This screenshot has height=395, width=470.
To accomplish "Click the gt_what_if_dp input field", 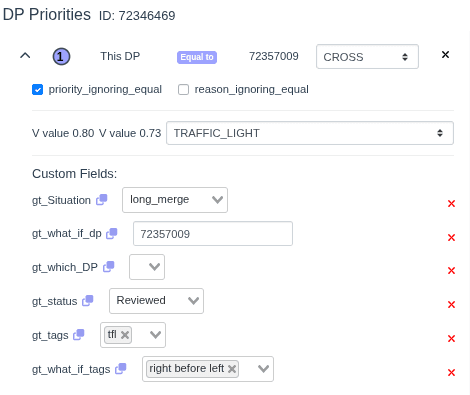I will 213,234.
